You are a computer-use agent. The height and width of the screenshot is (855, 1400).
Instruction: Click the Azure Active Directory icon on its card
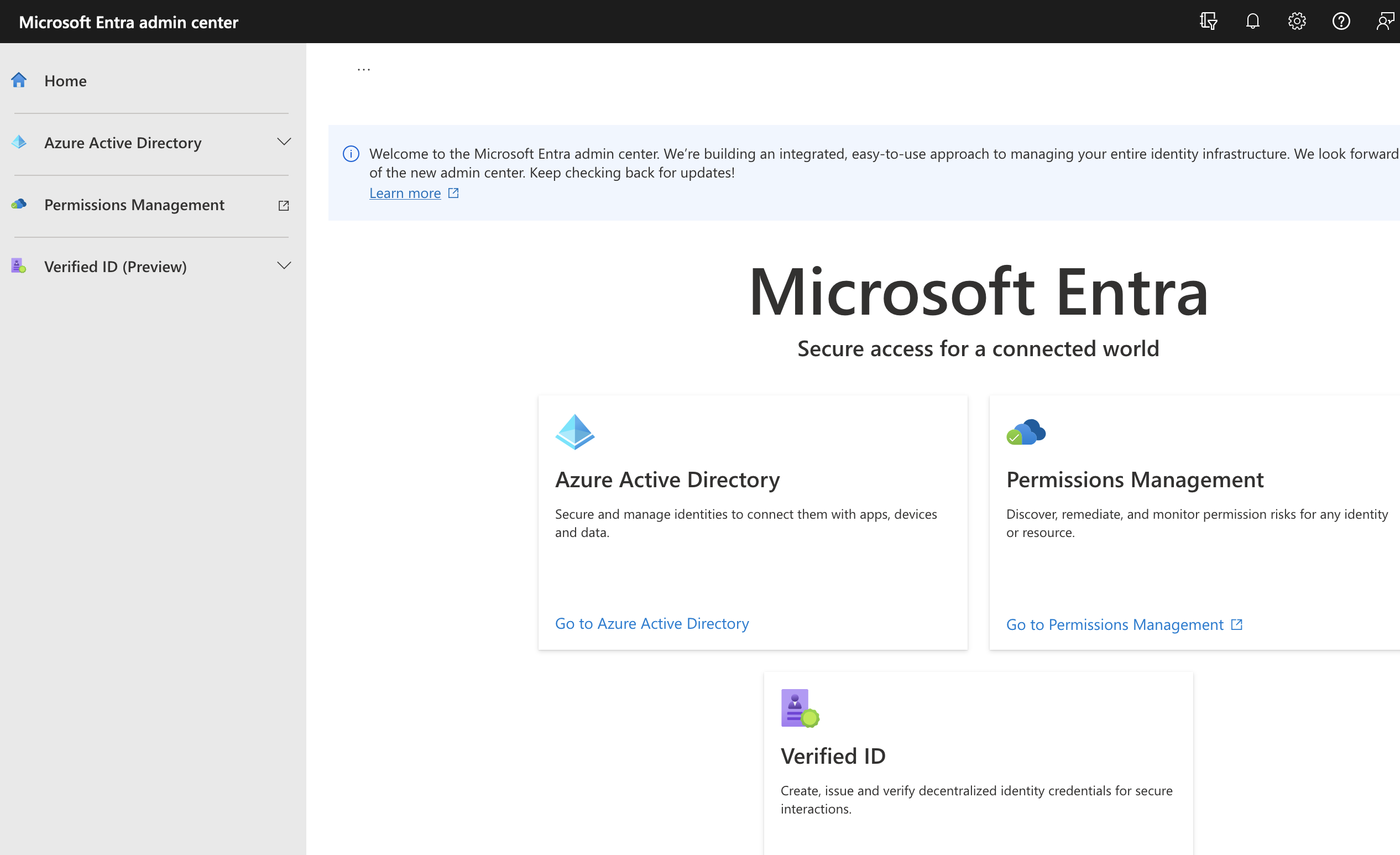click(575, 431)
